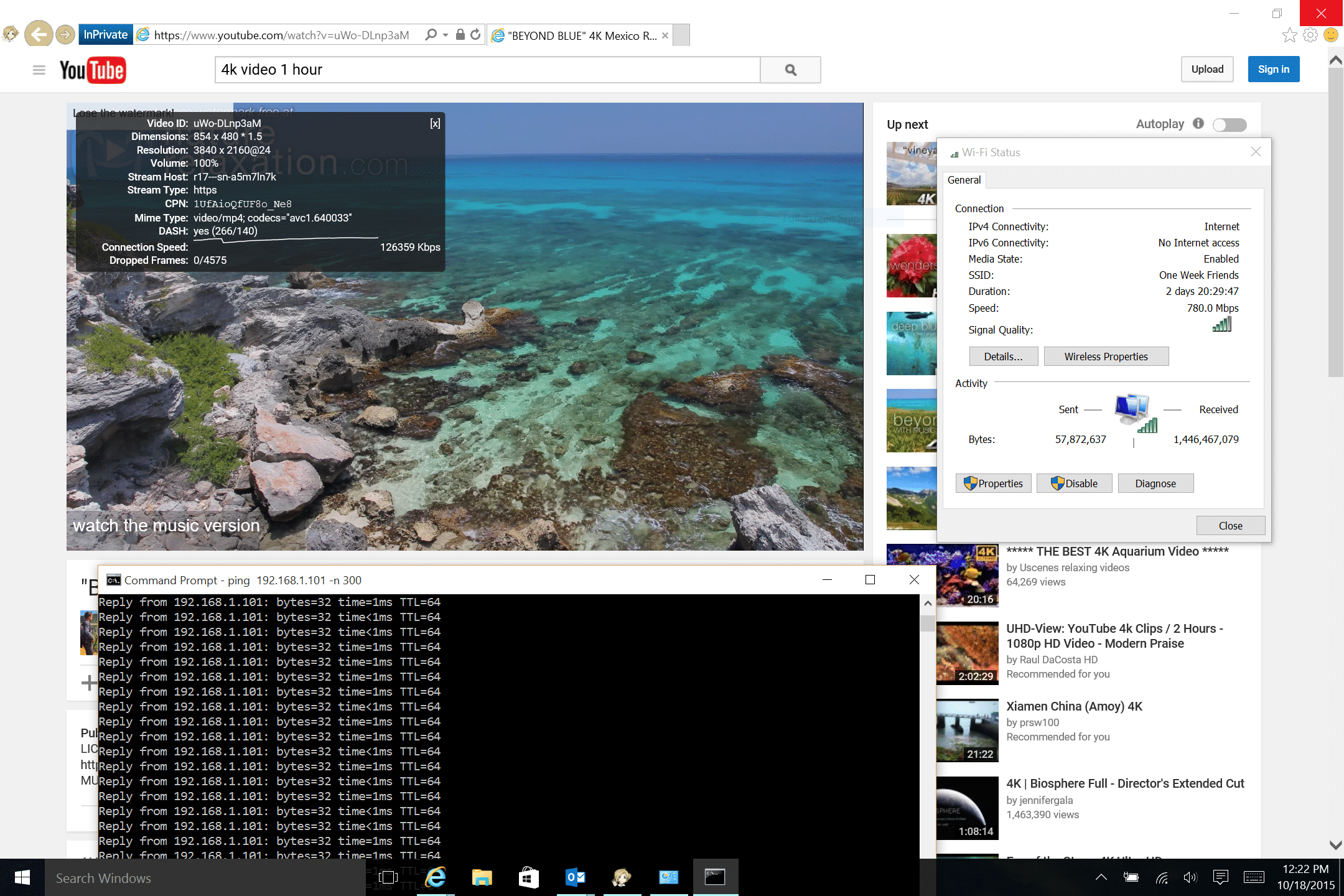Select the General tab in Wi-Fi Status

[964, 180]
